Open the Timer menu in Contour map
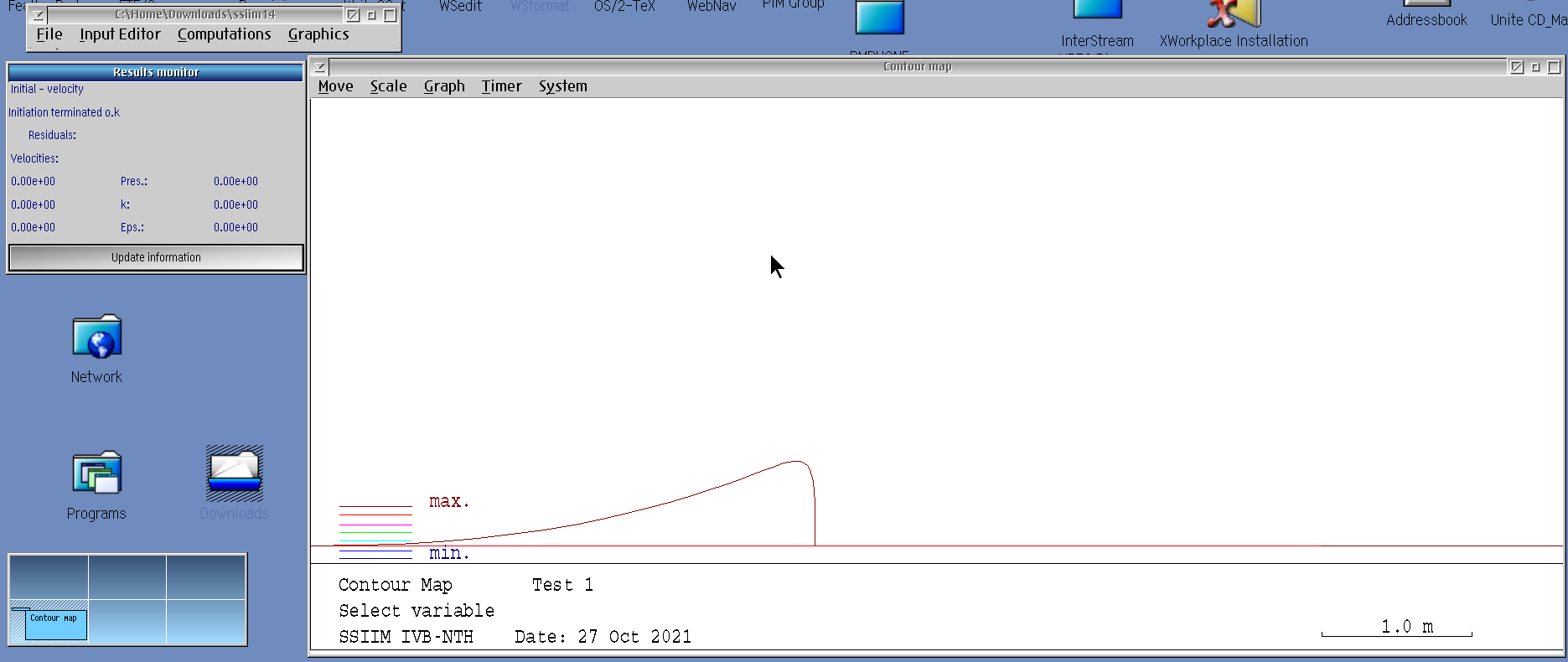 click(501, 86)
